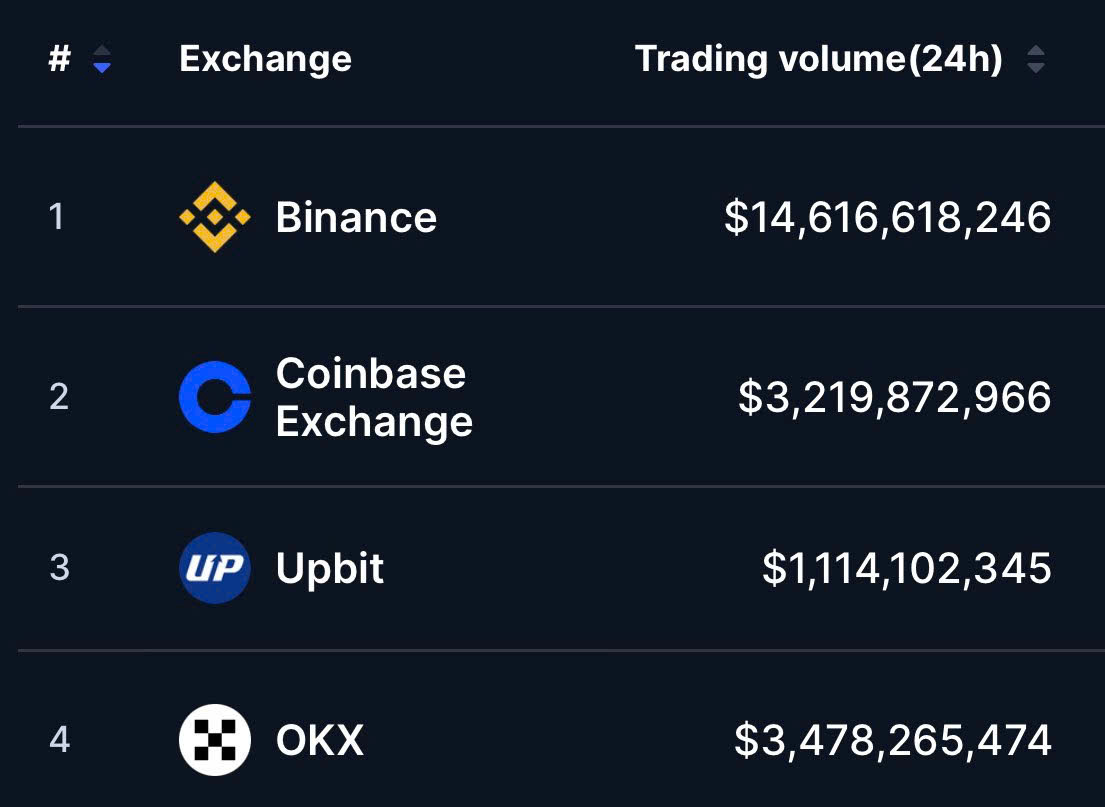Open the Binance exchange link
This screenshot has width=1105, height=807.
(356, 217)
